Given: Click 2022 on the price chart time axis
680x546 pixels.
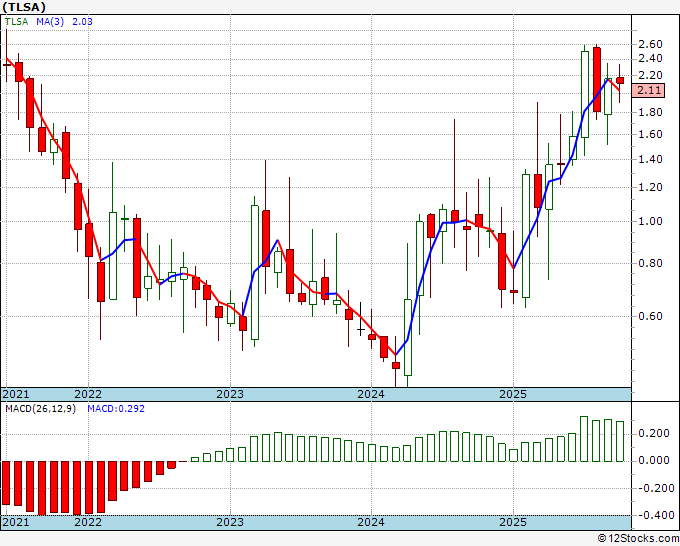Looking at the screenshot, I should click(x=88, y=394).
